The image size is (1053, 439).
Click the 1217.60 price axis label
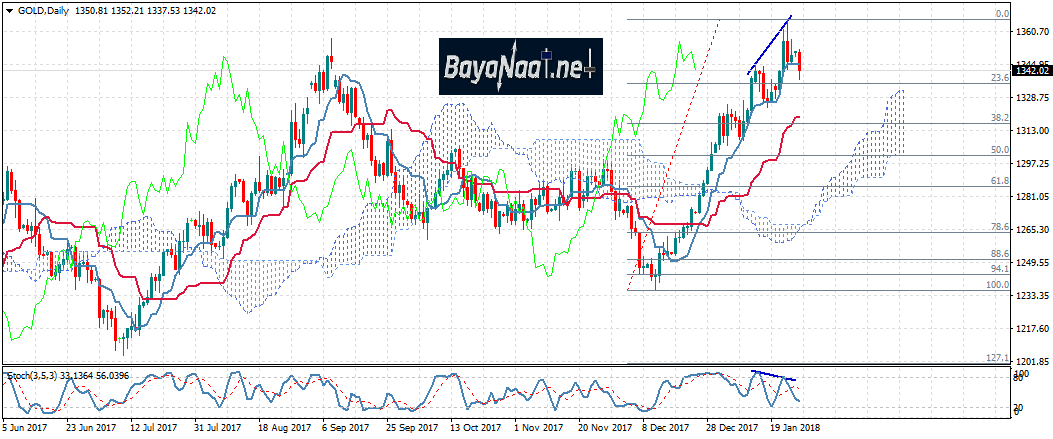pos(1030,329)
